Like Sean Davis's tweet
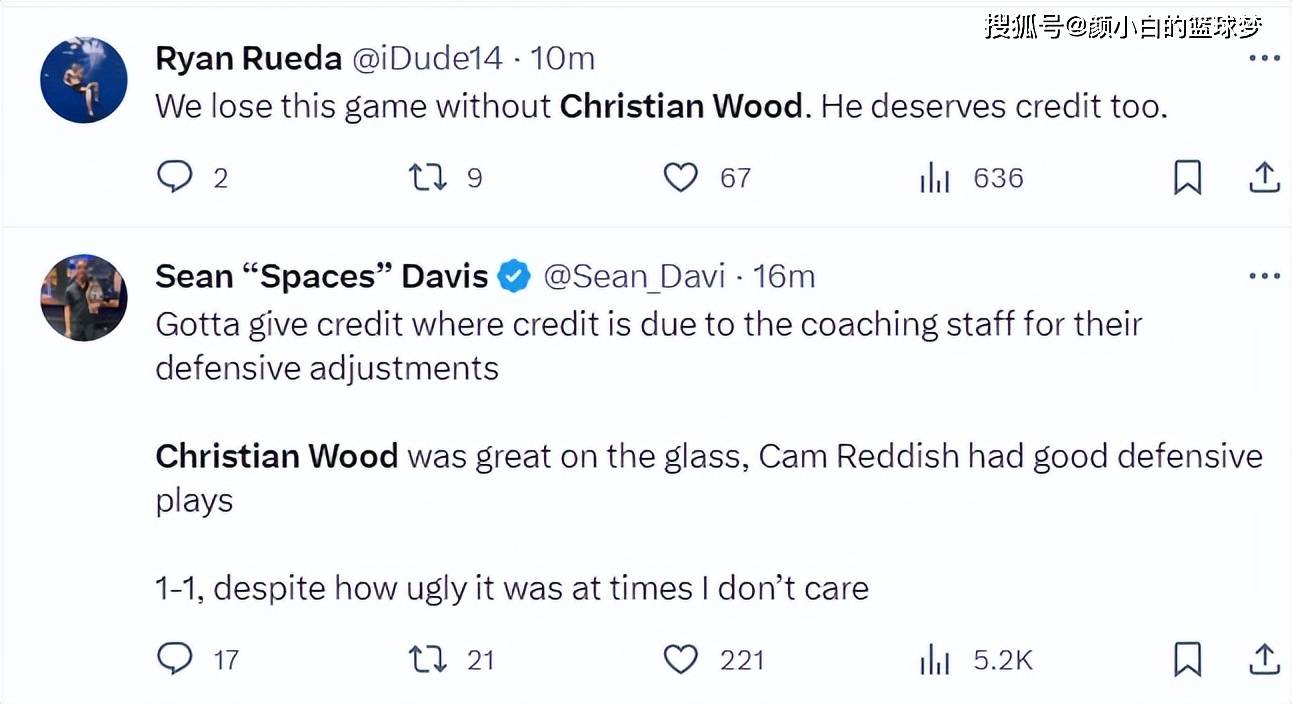This screenshot has height=704, width=1292. tap(681, 659)
